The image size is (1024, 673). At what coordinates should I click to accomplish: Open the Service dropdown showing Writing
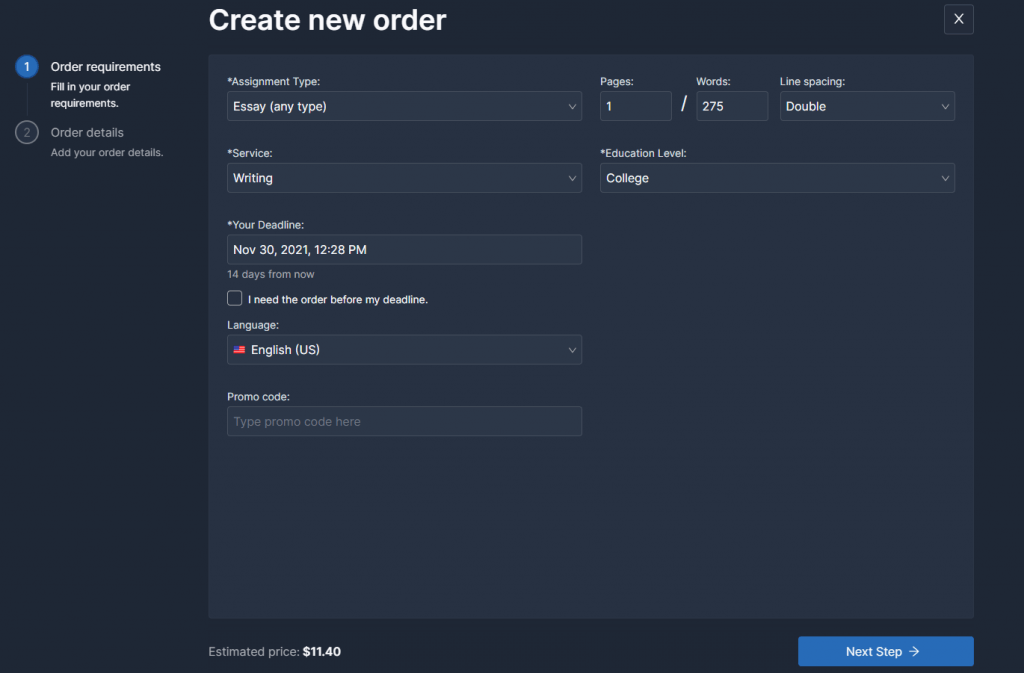[x=404, y=178]
